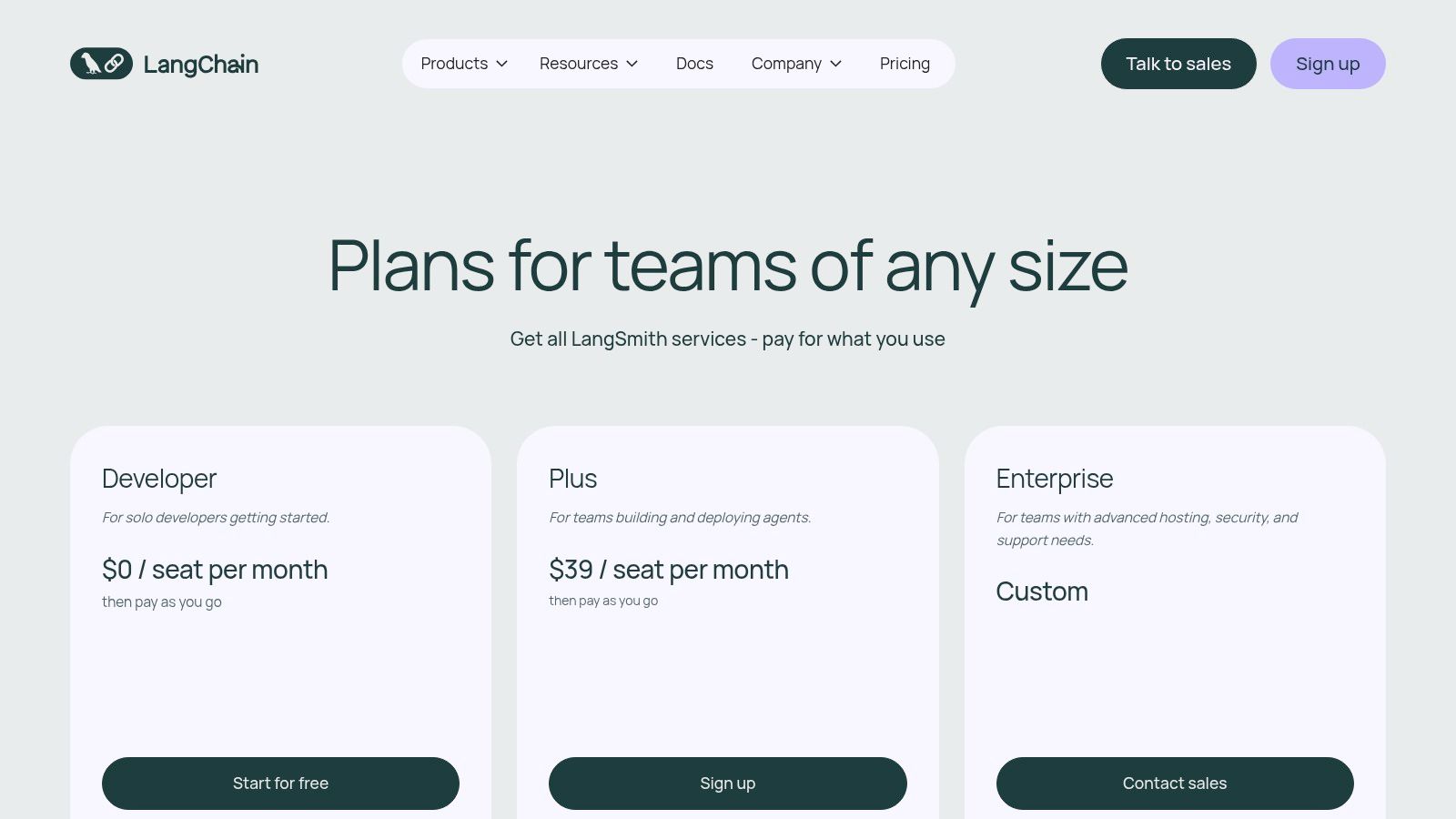
Task: Click the Plans for teams heading
Action: pyautogui.click(x=728, y=267)
